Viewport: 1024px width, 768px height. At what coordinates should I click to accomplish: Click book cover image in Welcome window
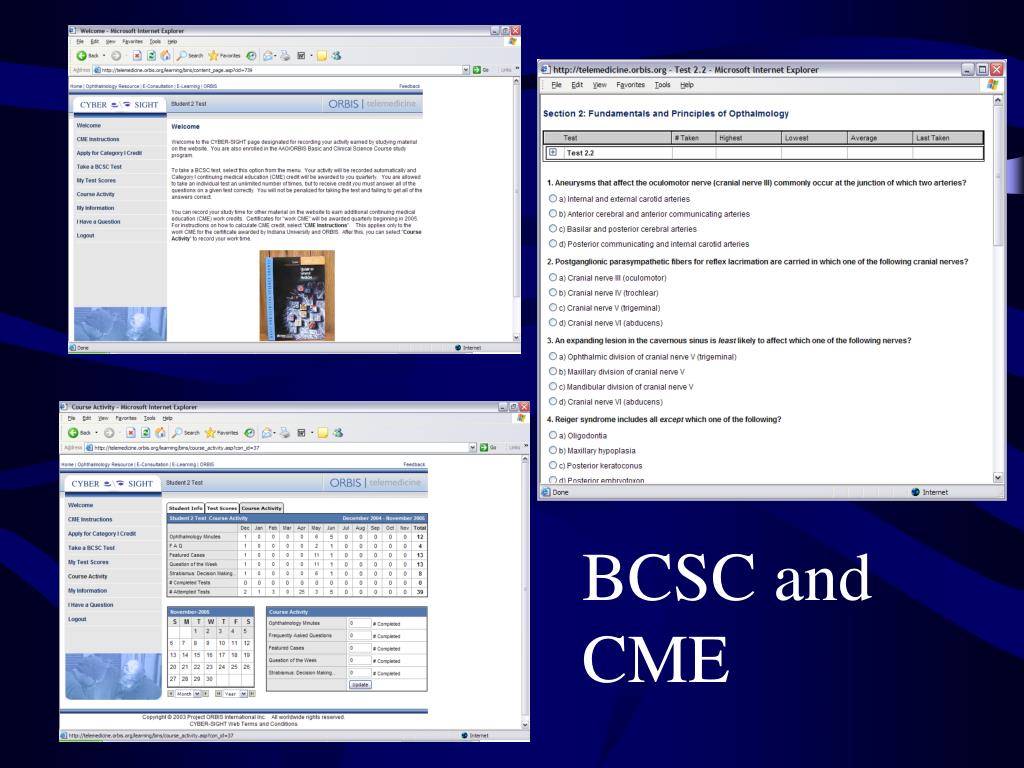tap(297, 295)
